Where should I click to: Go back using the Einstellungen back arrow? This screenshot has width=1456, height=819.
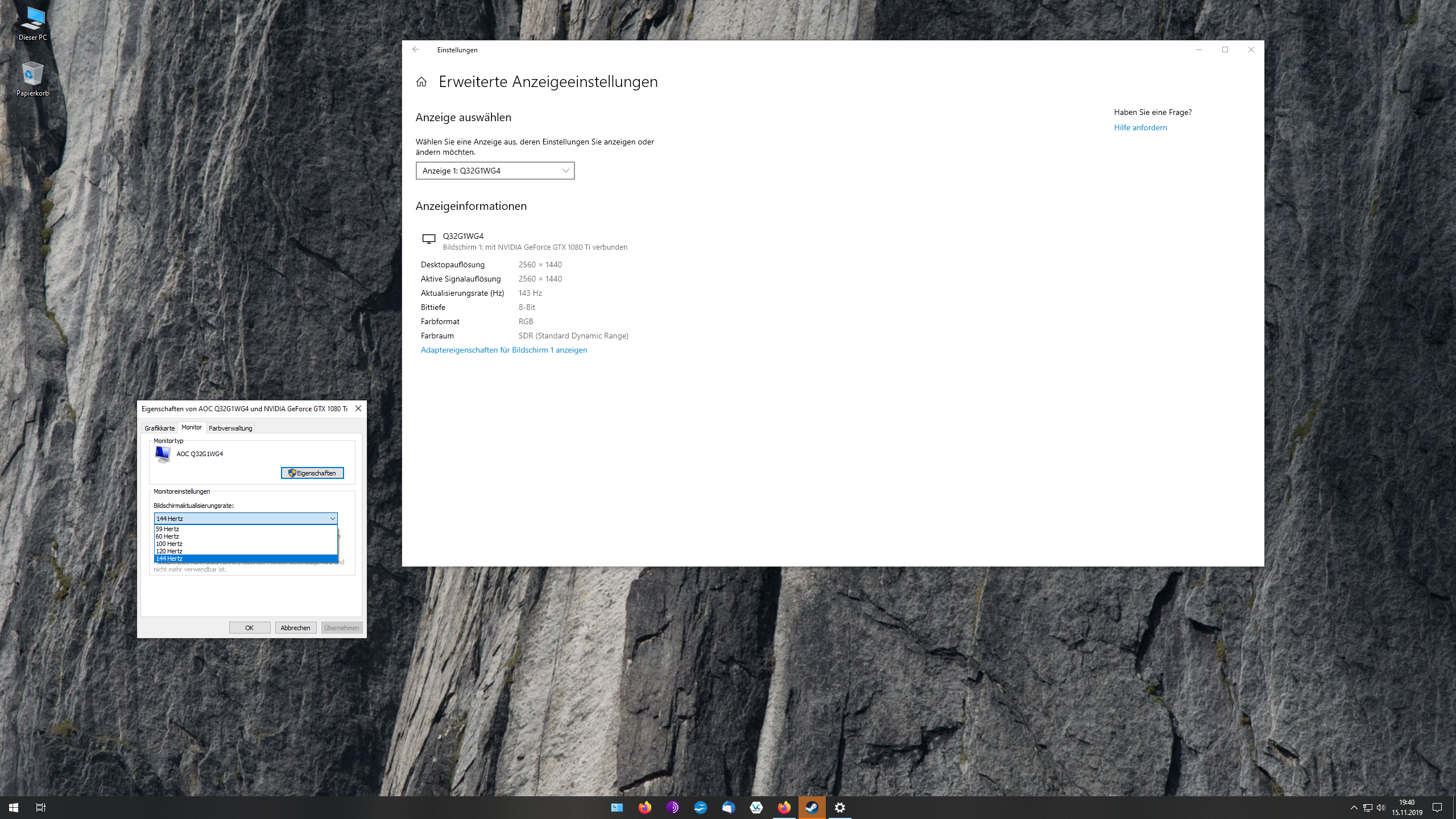(x=416, y=49)
